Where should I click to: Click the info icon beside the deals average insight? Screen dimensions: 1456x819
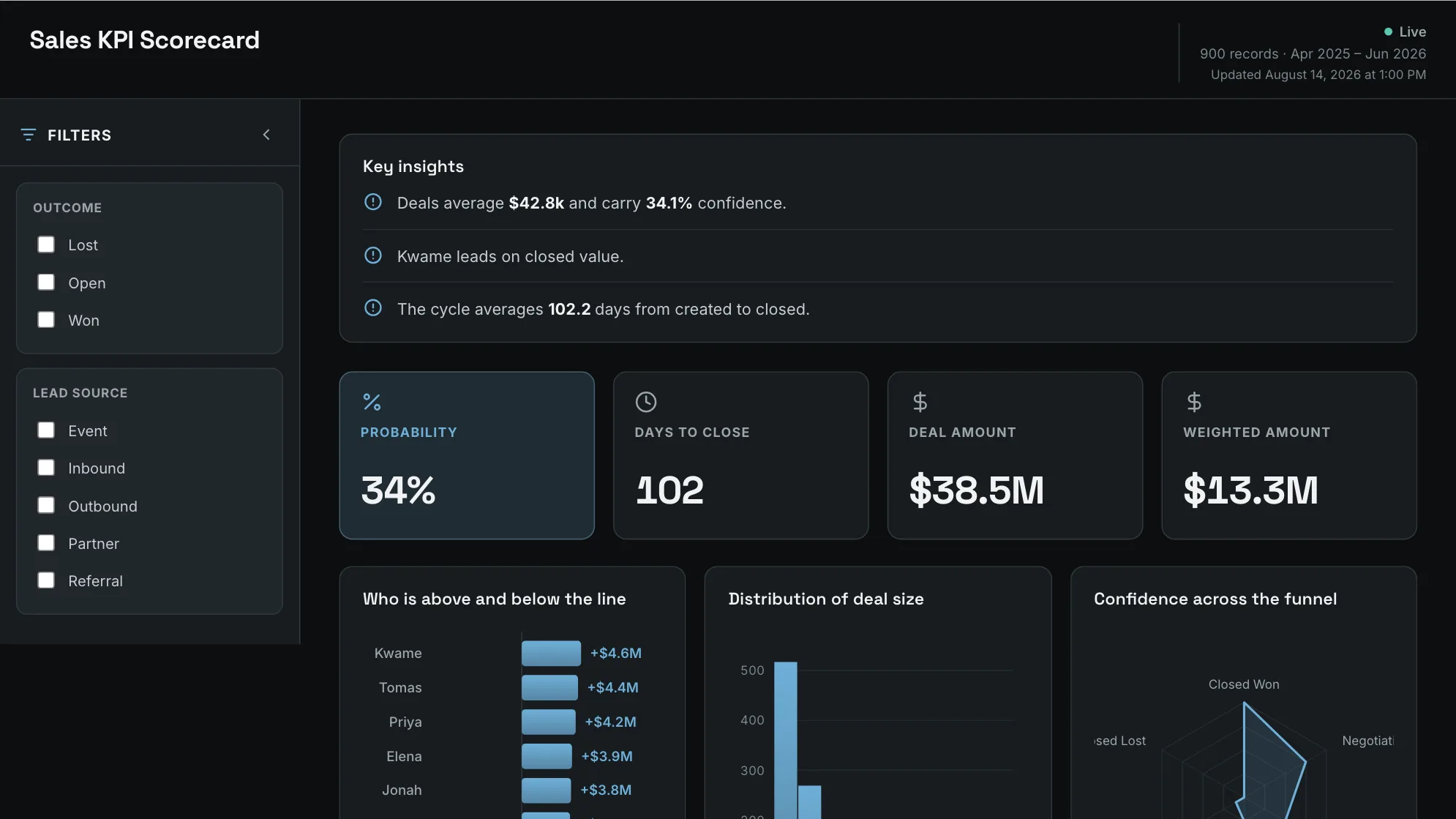point(373,202)
